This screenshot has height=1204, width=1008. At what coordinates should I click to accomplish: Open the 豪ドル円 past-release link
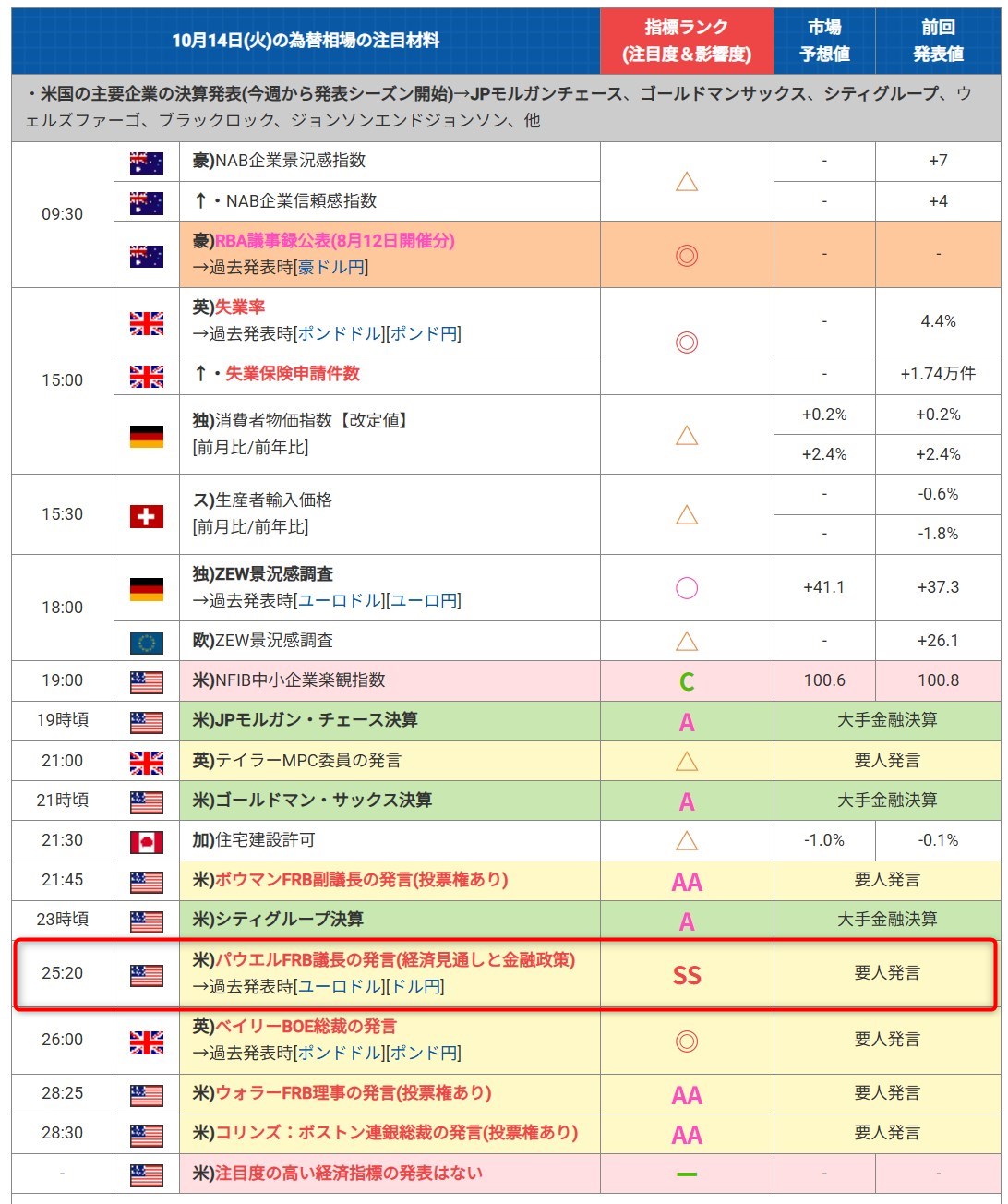[331, 268]
